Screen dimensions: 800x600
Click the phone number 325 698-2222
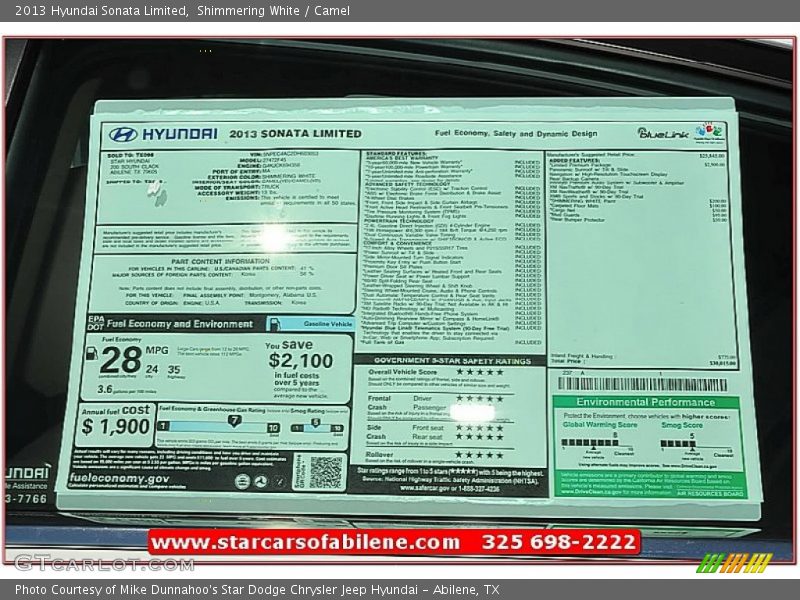[x=559, y=542]
